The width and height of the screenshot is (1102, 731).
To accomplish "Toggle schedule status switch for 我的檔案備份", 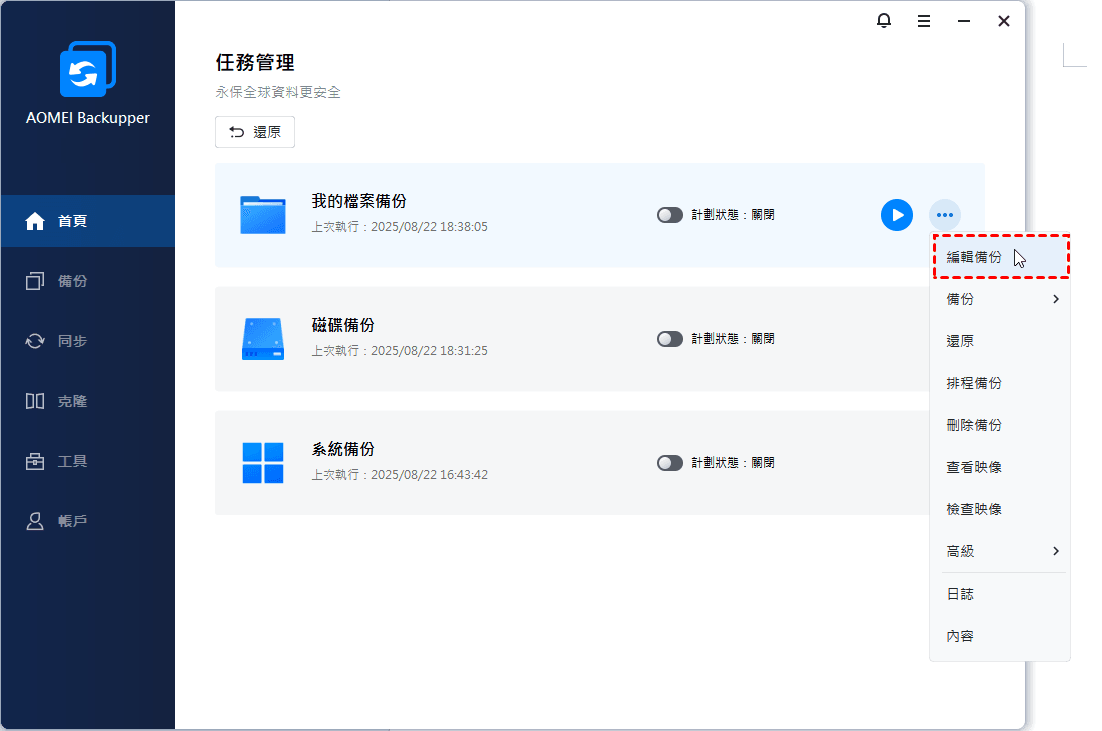I will 670,215.
